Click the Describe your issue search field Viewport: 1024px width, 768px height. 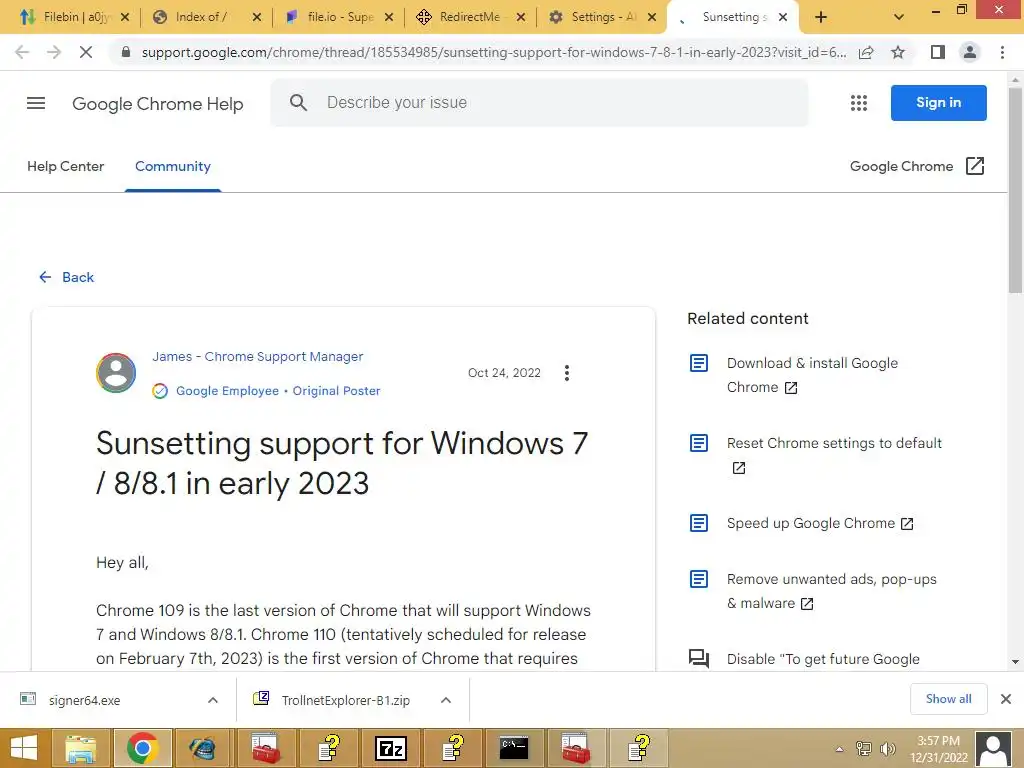[539, 103]
